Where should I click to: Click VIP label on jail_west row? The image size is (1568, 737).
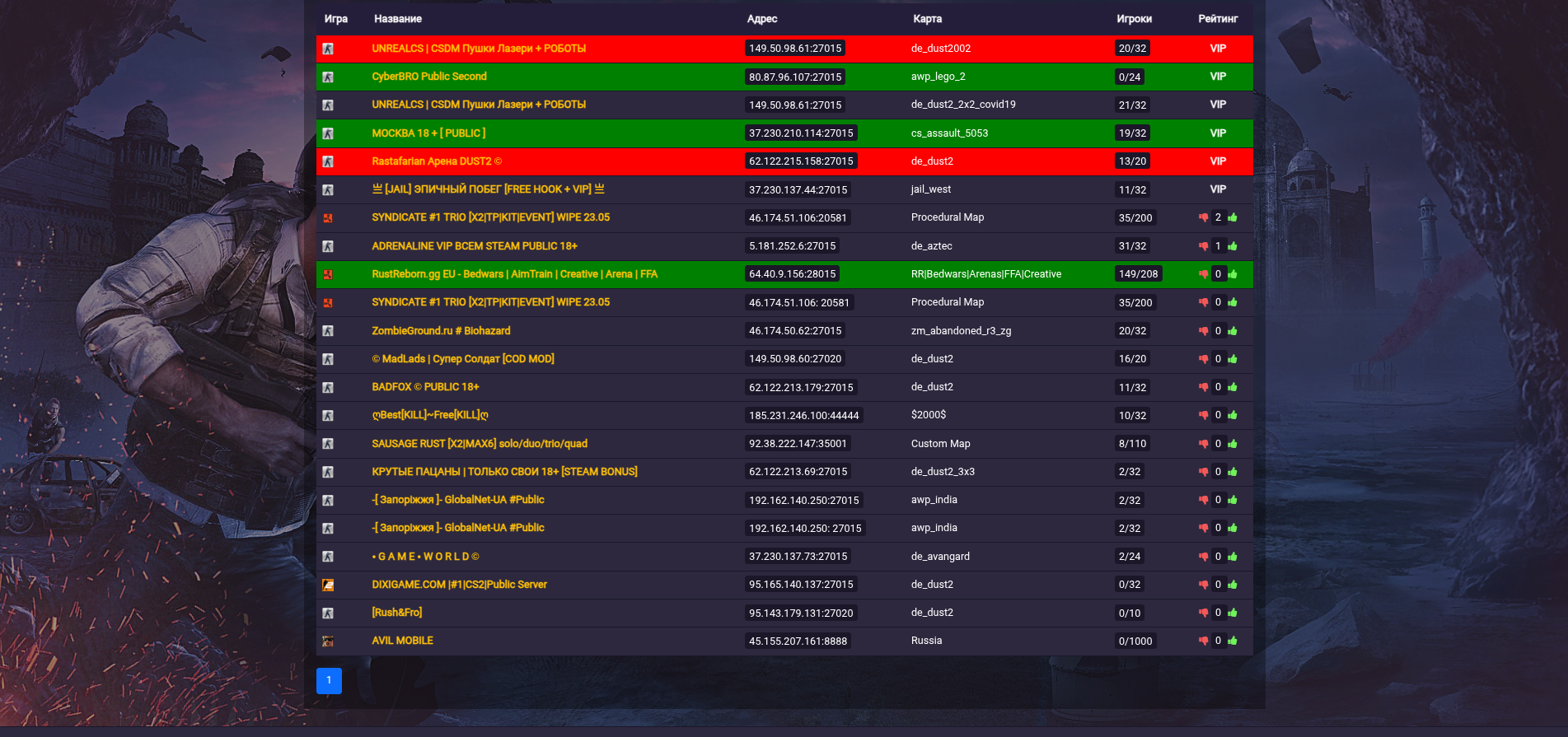(1218, 189)
